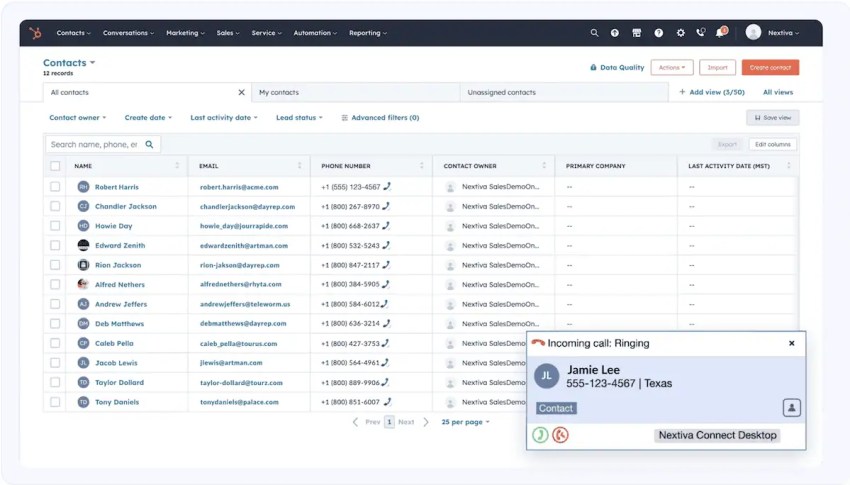Close the incoming call popup
Screen dimensions: 850x485
(x=791, y=343)
